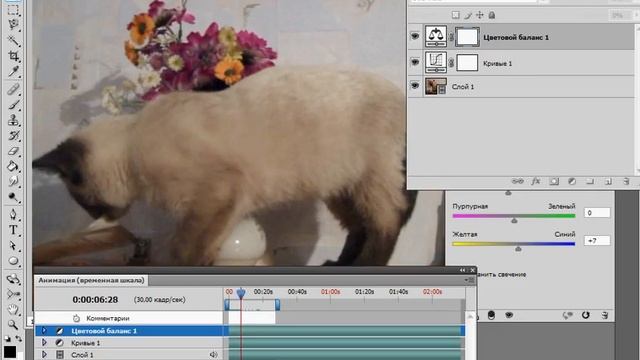Toggle lock image pixels in Layers panel
The height and width of the screenshot is (360, 640).
click(468, 15)
